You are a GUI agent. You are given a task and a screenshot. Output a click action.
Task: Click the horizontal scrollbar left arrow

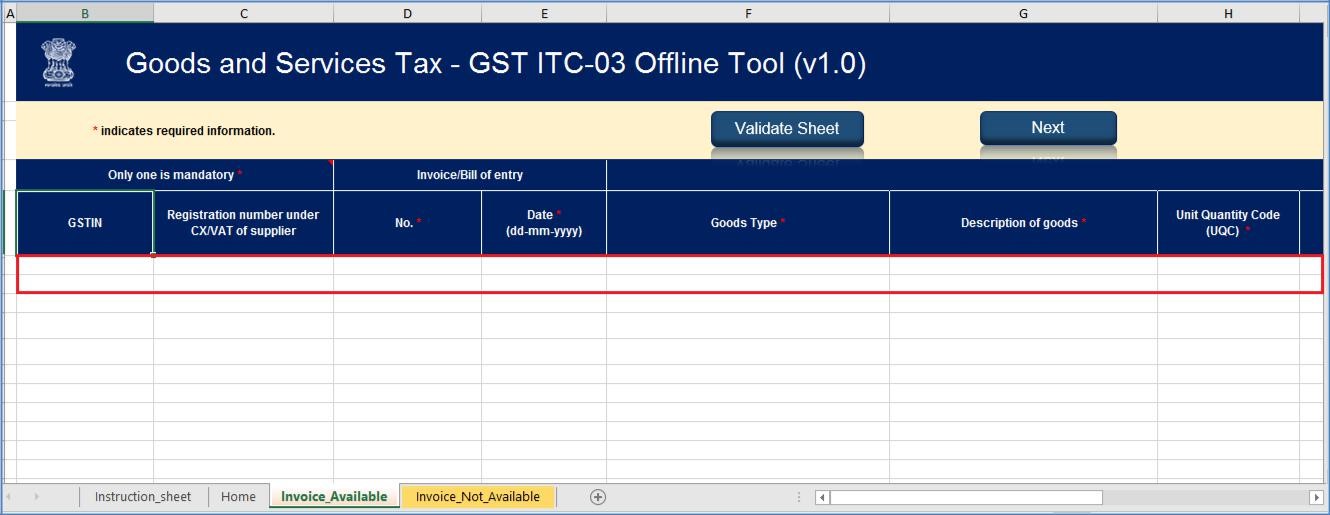pyautogui.click(x=822, y=497)
